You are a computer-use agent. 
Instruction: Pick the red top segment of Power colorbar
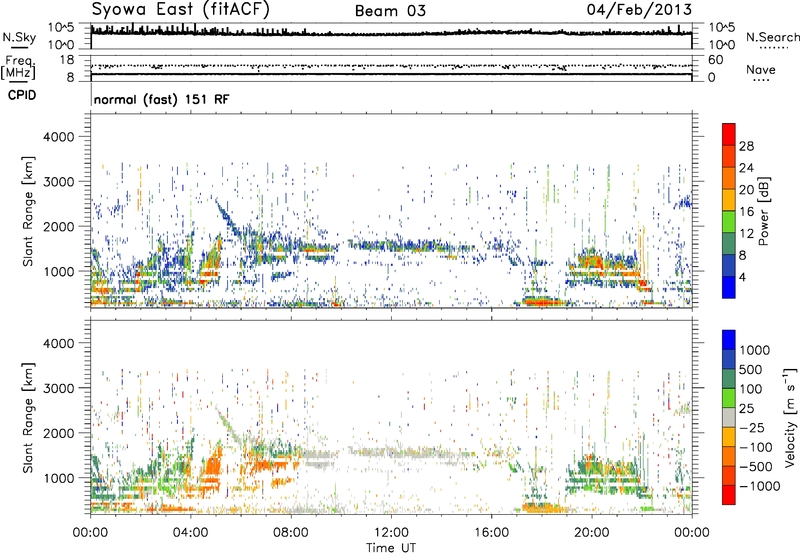(729, 134)
